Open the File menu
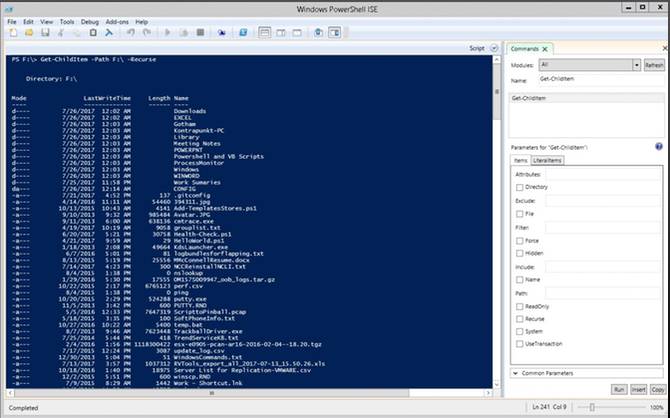This screenshot has height=418, width=670. (x=12, y=22)
